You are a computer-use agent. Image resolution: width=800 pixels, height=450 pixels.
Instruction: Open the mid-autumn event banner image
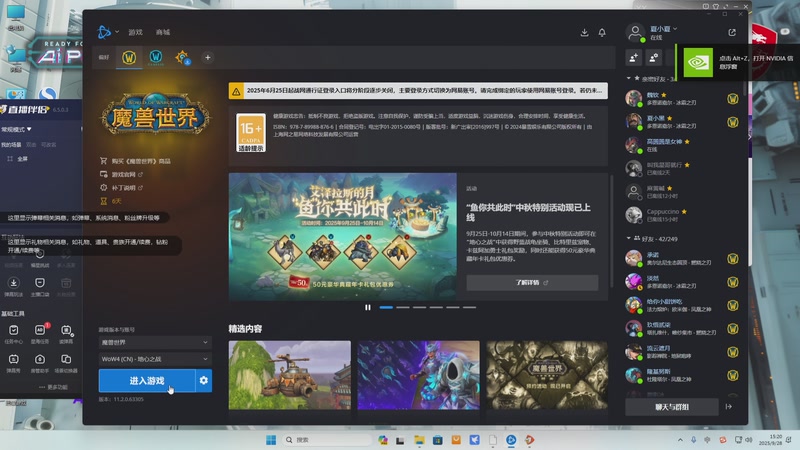[343, 237]
